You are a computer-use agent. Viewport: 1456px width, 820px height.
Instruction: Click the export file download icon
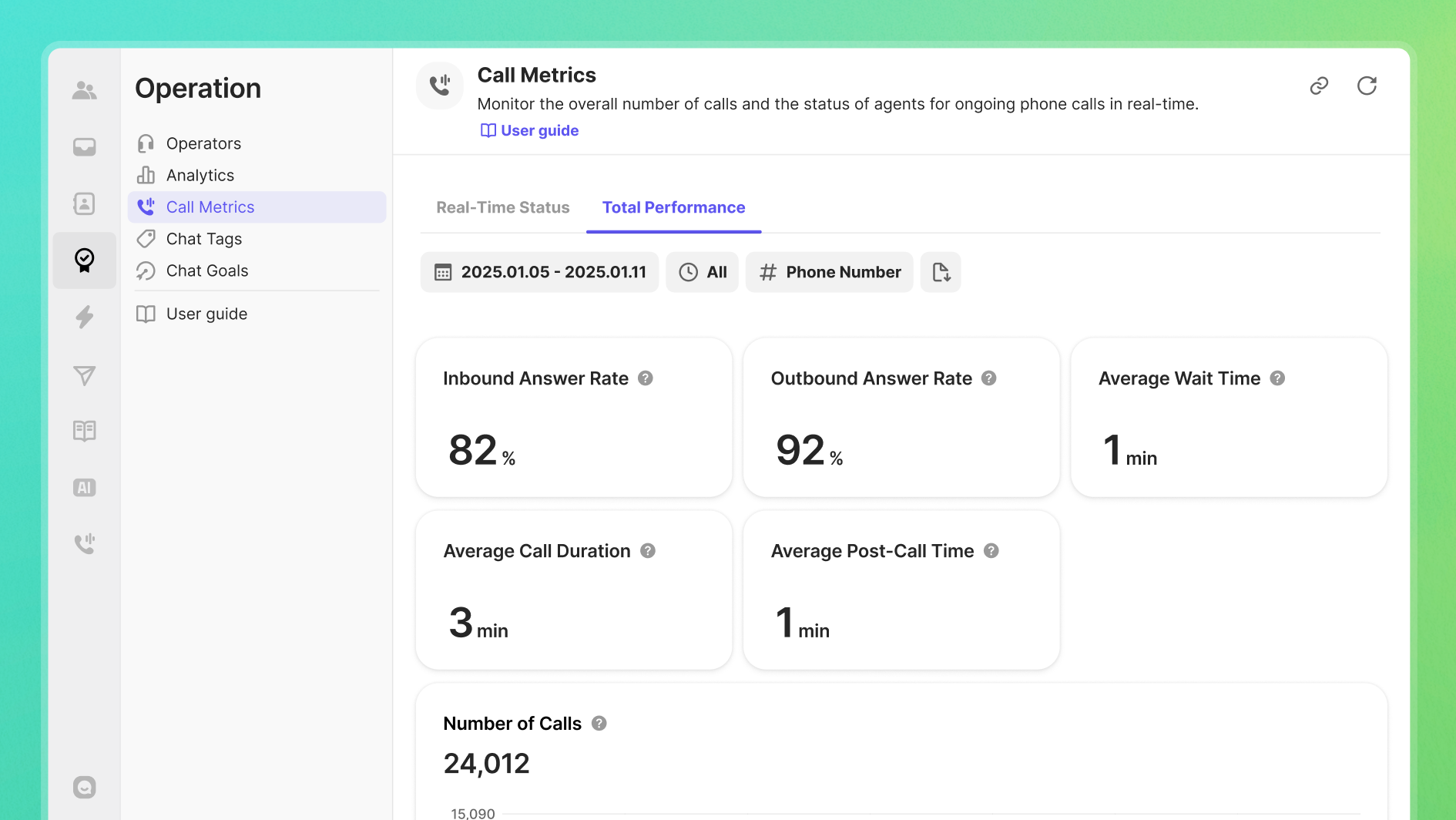pyautogui.click(x=941, y=272)
